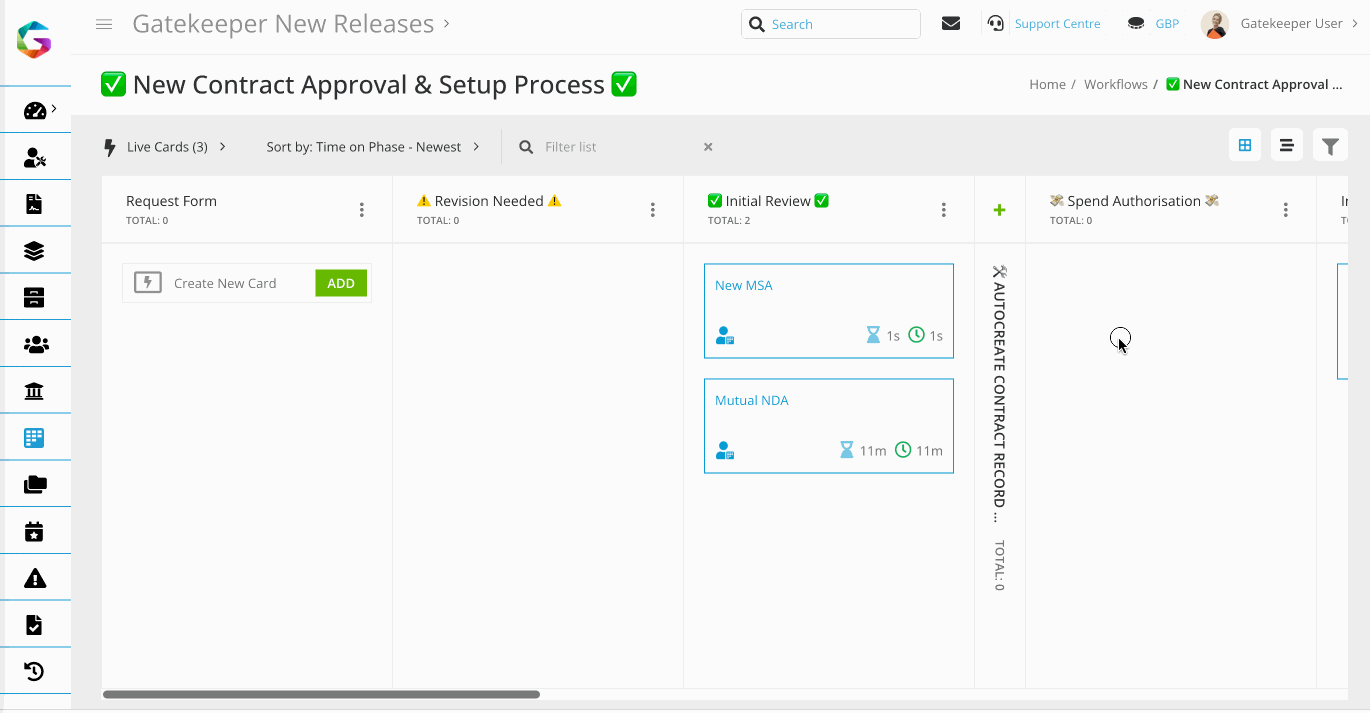Open the archive cabinet icon in sidebar
Image resolution: width=1370 pixels, height=713 pixels.
click(x=34, y=296)
